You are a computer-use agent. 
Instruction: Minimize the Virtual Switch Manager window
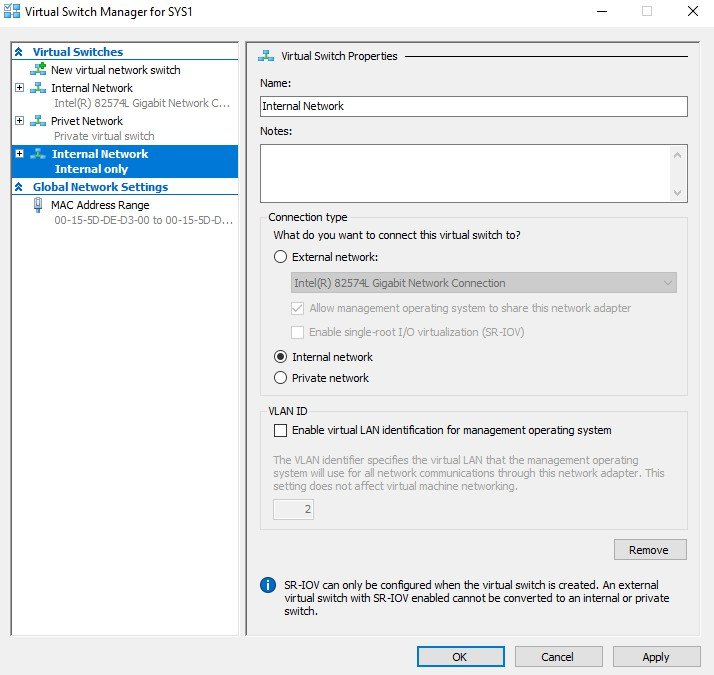[602, 11]
